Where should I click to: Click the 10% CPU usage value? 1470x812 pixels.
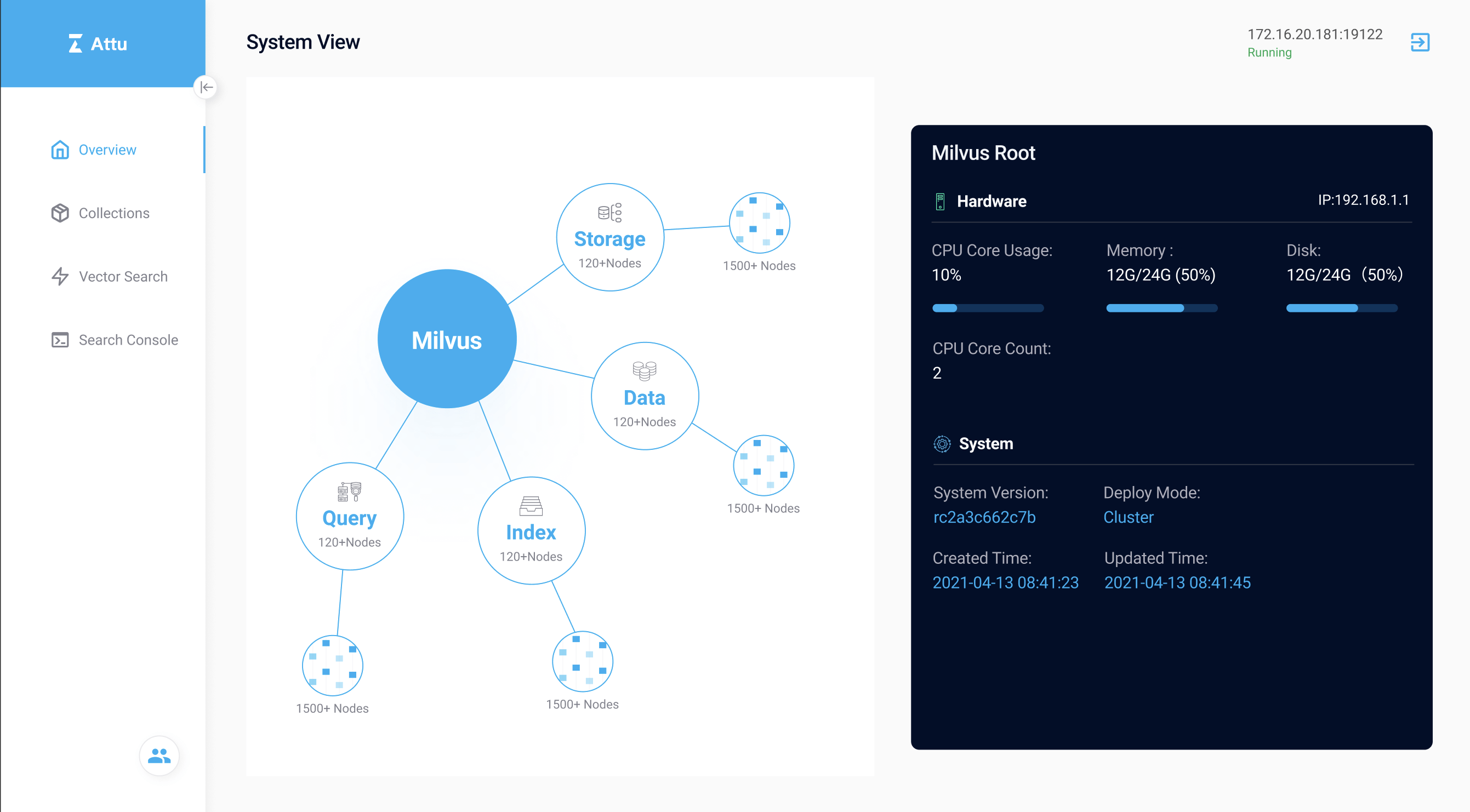947,275
